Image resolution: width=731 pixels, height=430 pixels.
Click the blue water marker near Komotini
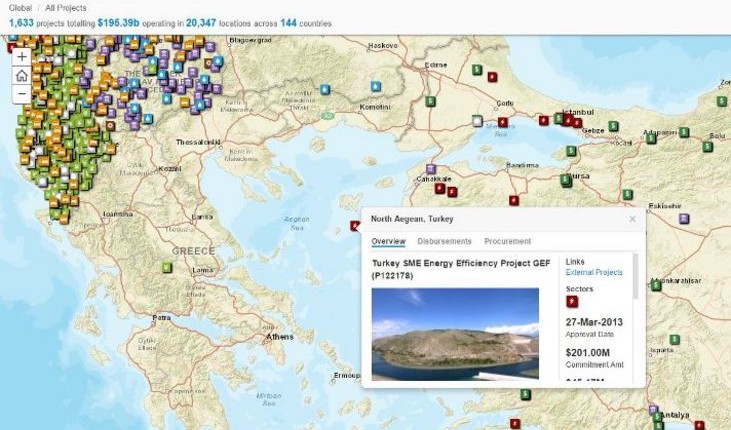point(376,87)
